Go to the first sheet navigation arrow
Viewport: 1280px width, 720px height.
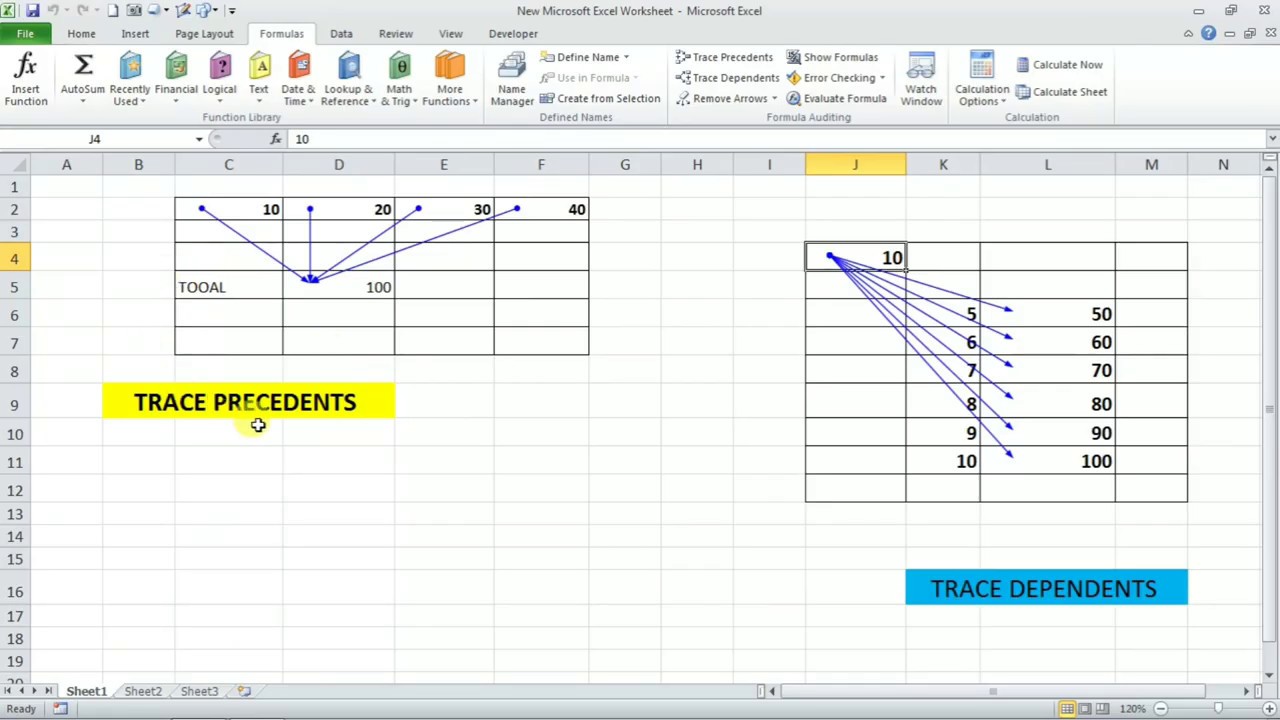coord(7,691)
